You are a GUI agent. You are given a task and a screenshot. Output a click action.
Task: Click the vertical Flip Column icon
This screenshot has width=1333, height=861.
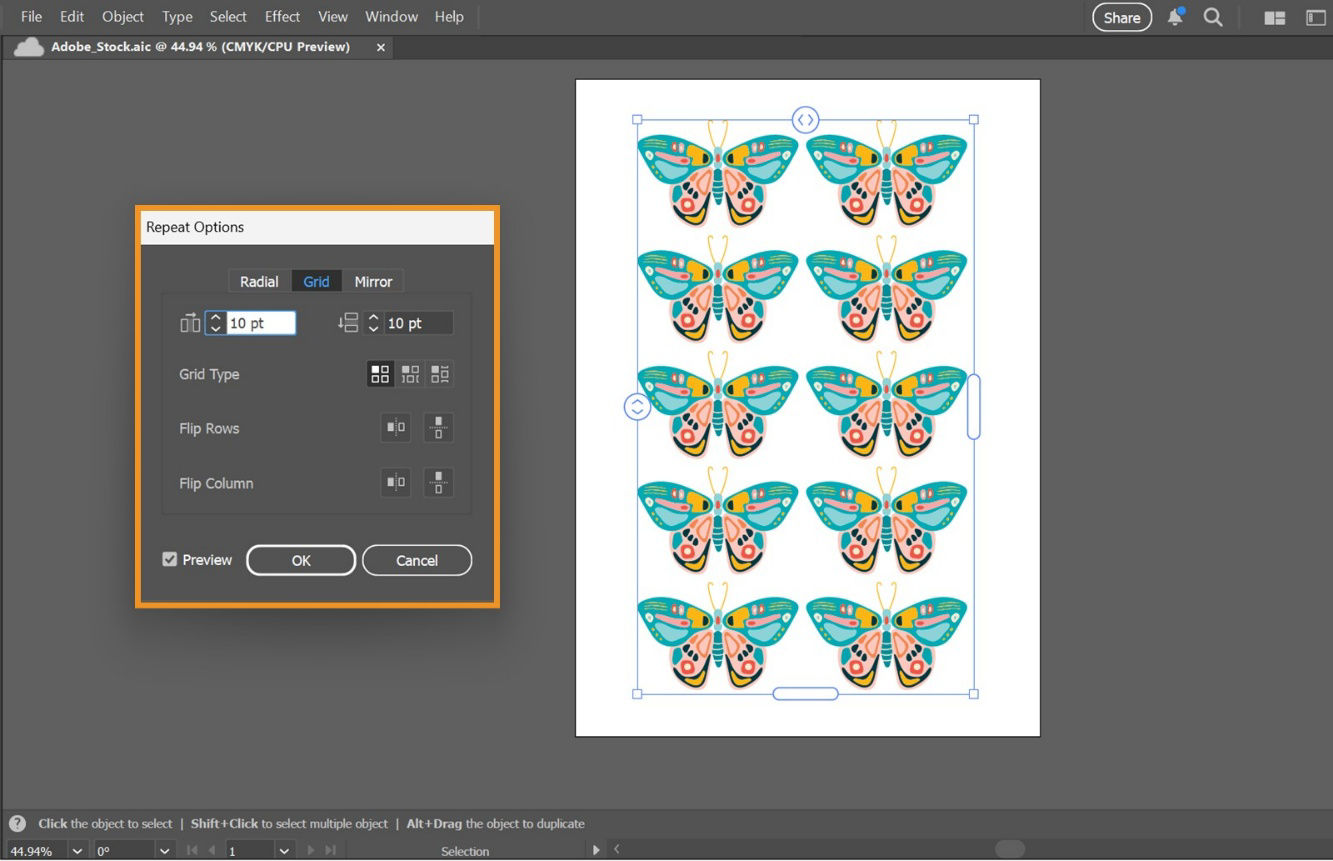click(x=438, y=483)
